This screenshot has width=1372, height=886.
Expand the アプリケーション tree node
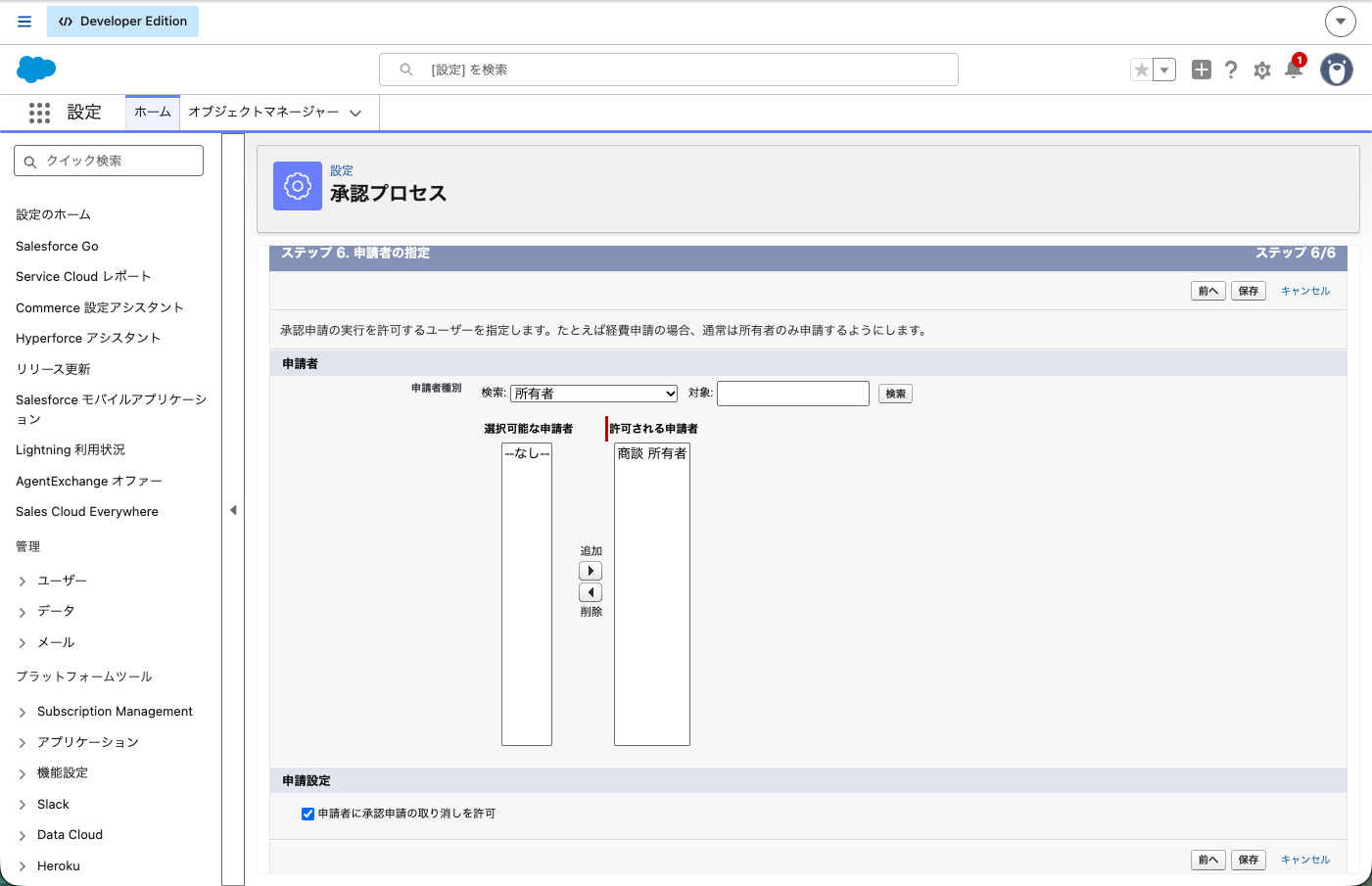pos(22,743)
